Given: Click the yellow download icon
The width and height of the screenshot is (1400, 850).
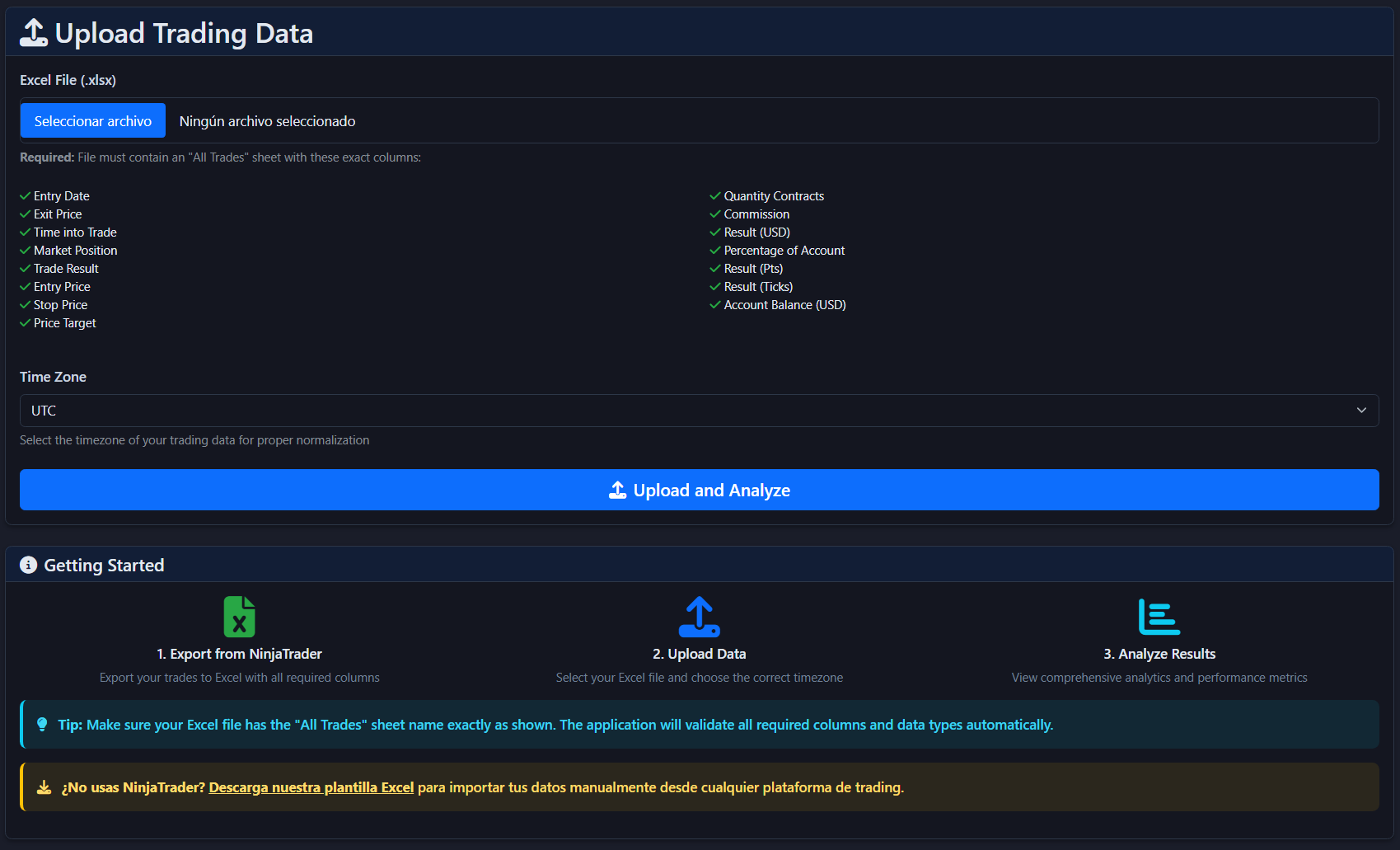Looking at the screenshot, I should (x=44, y=787).
